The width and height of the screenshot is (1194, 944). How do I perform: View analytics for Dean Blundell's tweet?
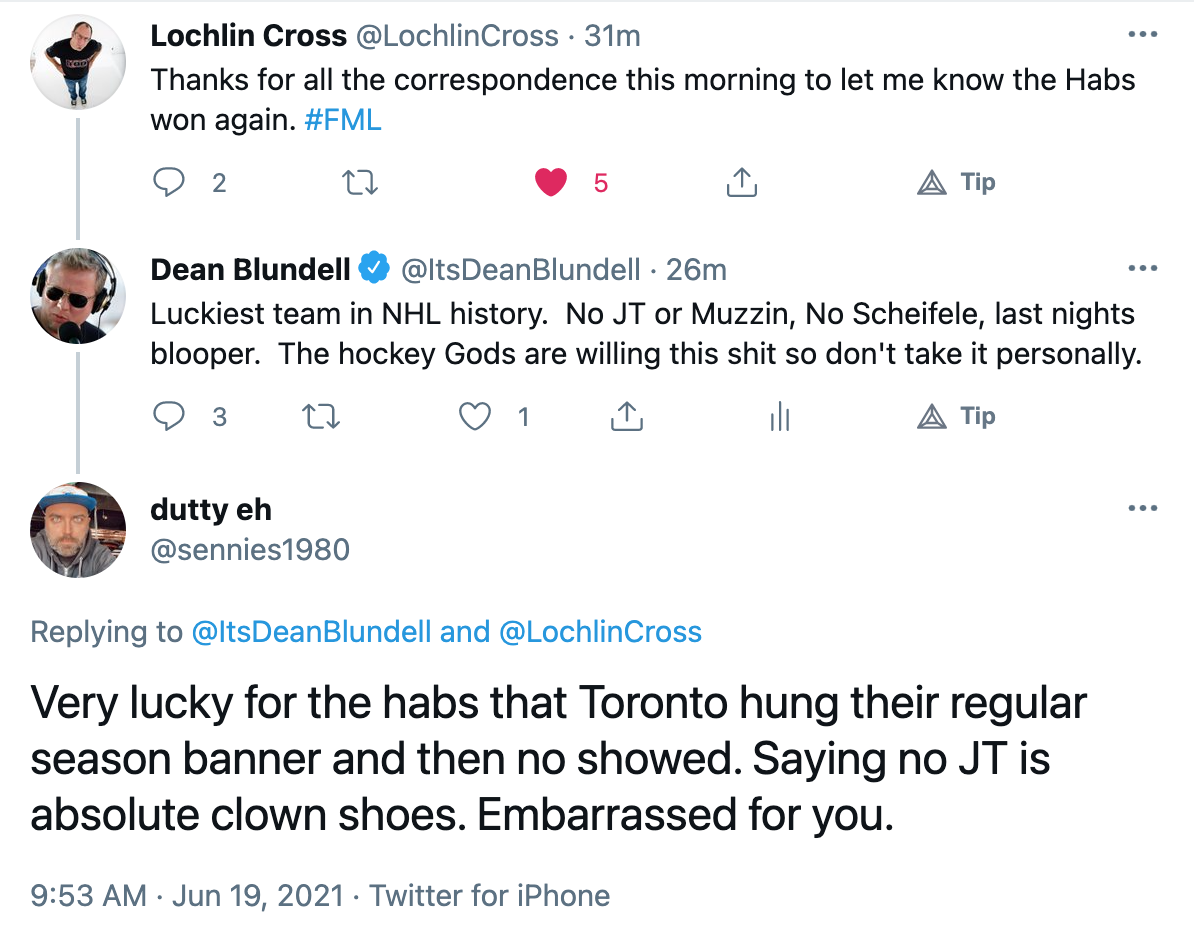click(780, 416)
